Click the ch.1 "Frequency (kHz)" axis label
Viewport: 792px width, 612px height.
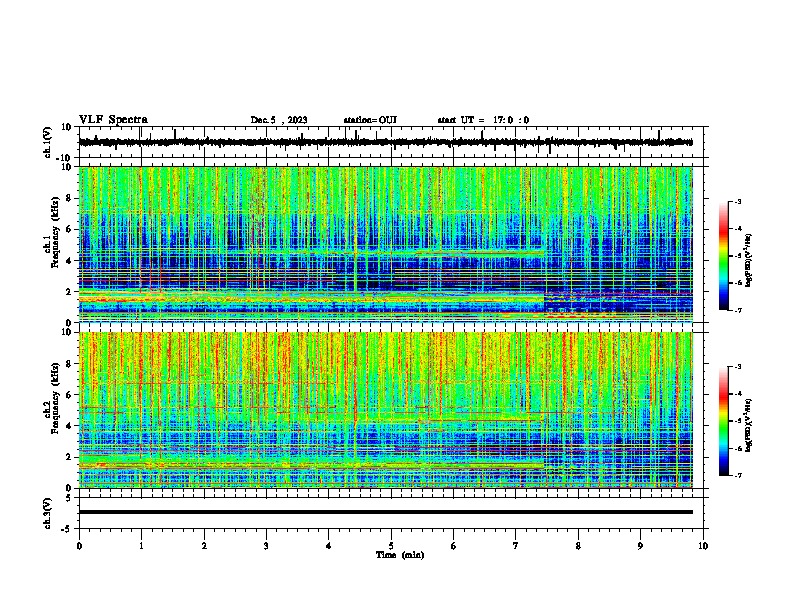click(56, 232)
